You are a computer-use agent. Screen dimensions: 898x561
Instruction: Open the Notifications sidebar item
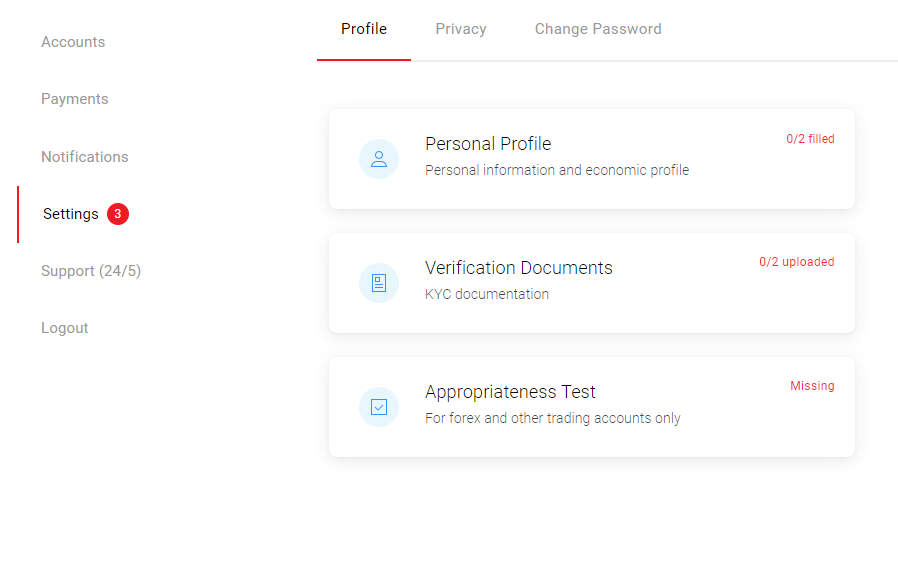(85, 157)
